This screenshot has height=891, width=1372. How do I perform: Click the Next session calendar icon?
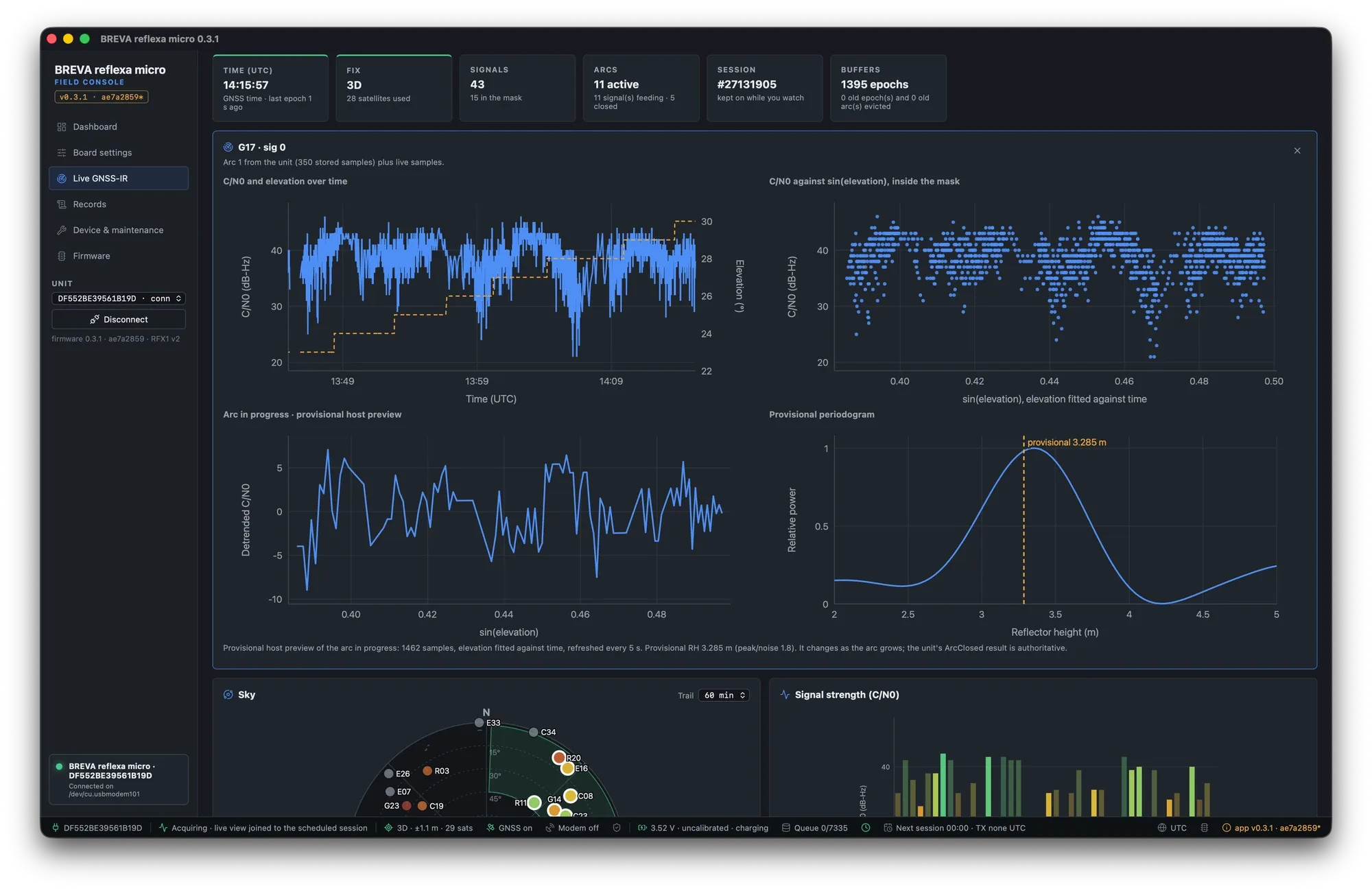pos(888,828)
